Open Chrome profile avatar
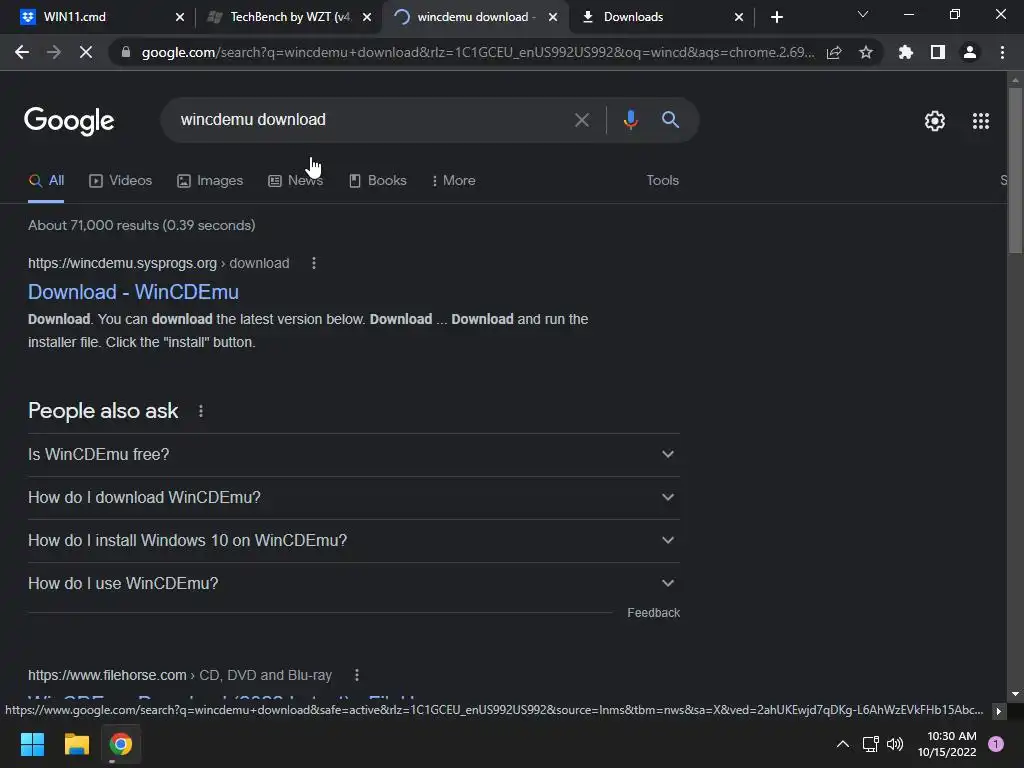 pyautogui.click(x=970, y=52)
